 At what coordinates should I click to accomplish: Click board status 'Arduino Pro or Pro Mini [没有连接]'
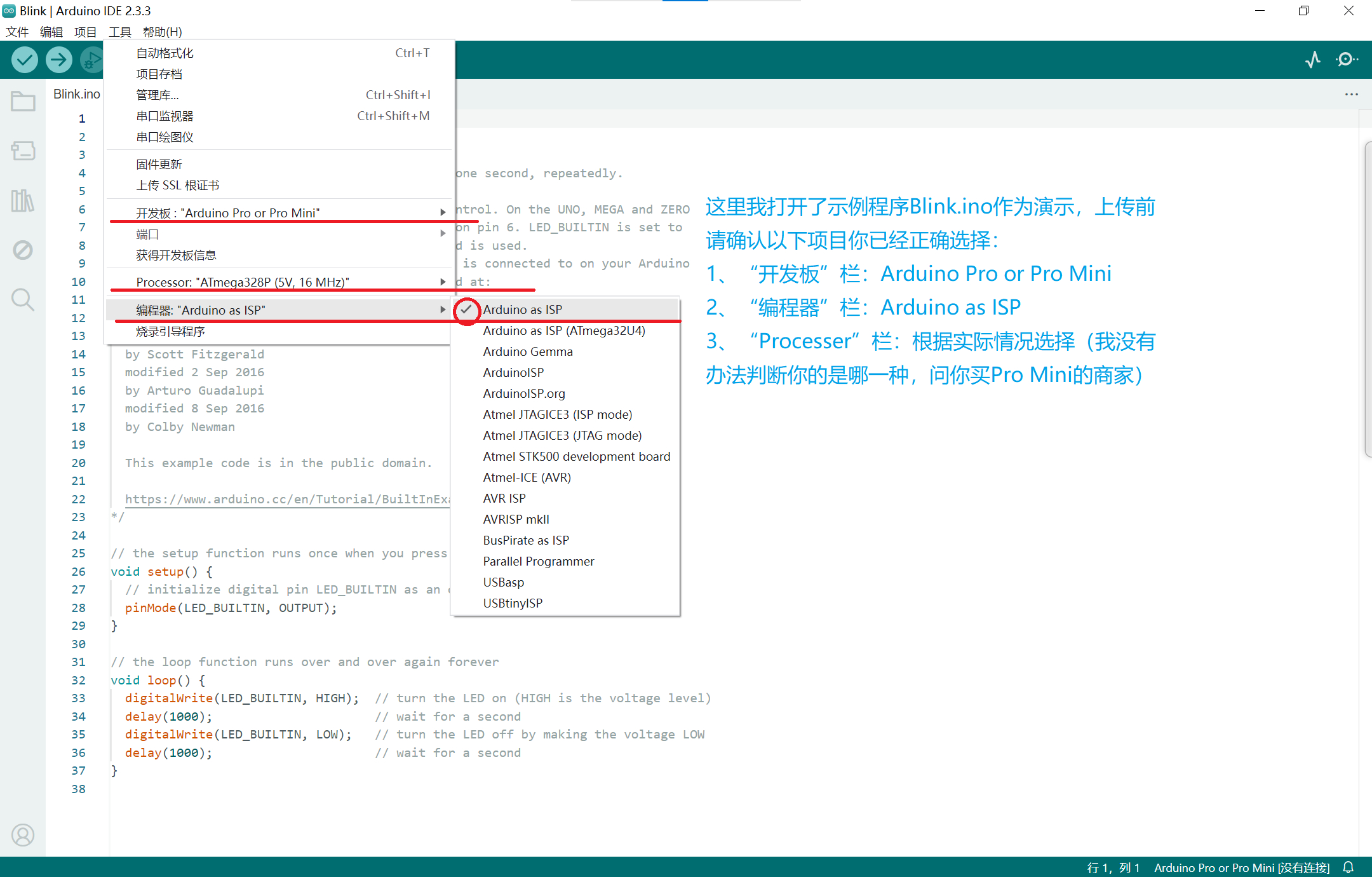point(1242,867)
